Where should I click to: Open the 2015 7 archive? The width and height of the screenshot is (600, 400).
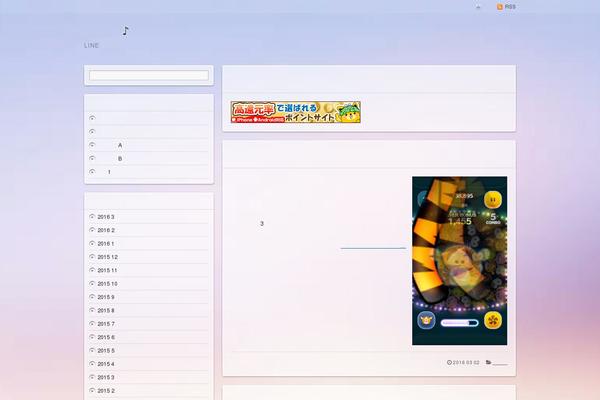pyautogui.click(x=106, y=324)
